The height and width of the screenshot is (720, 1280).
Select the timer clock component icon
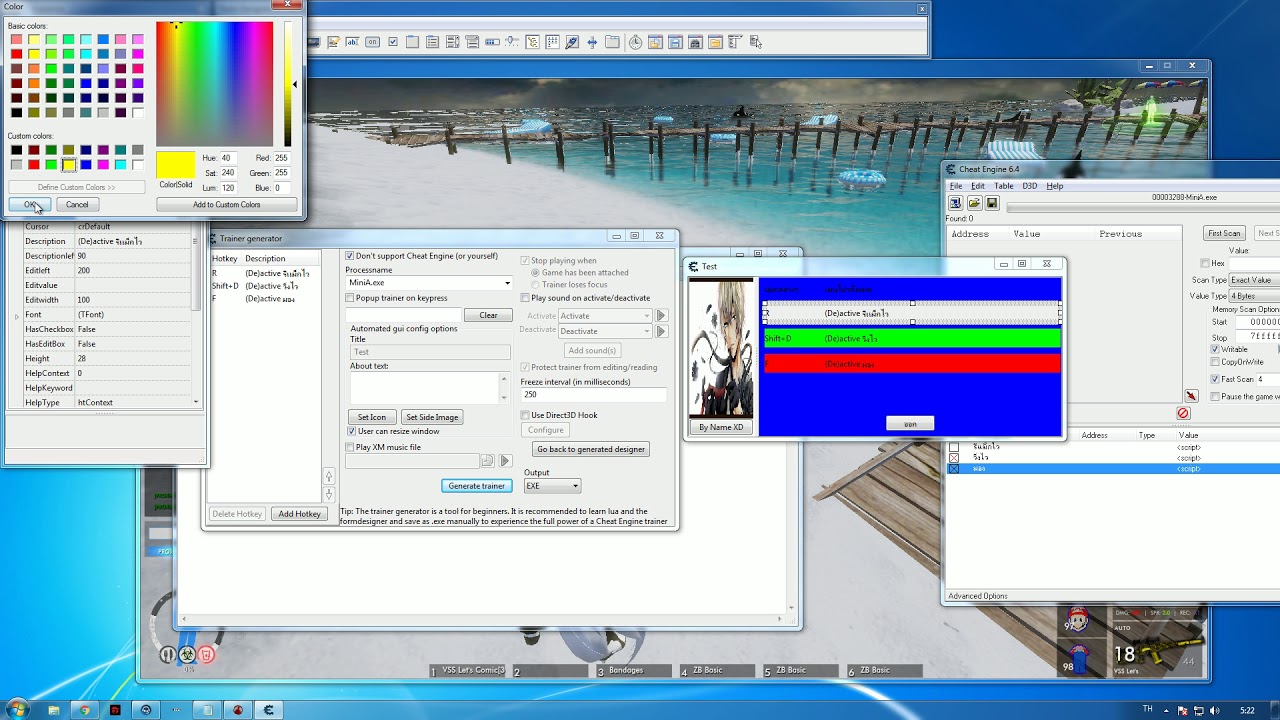tap(636, 42)
